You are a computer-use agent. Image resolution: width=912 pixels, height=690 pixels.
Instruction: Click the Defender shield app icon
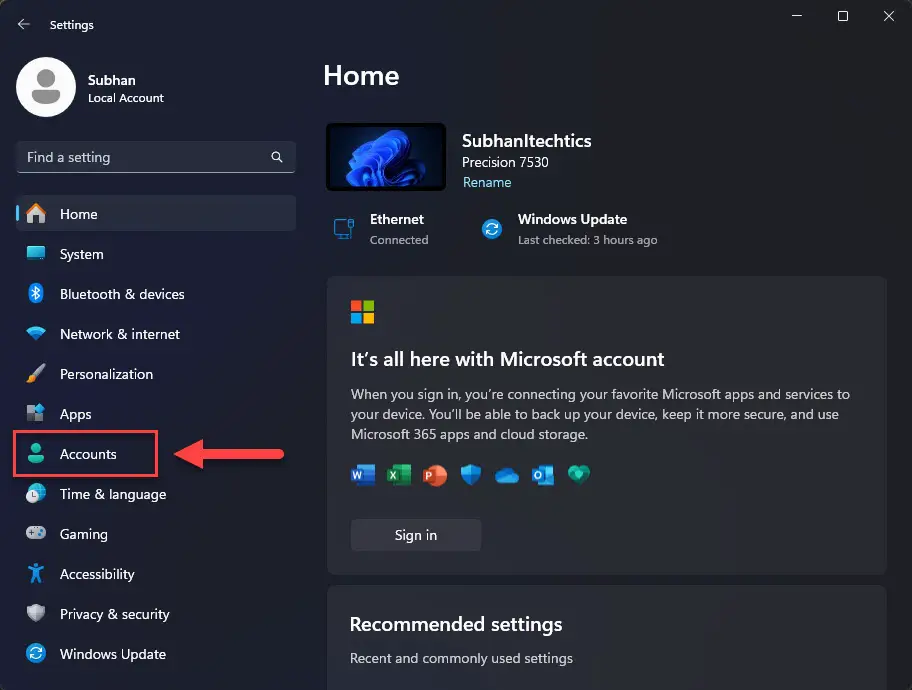[471, 475]
